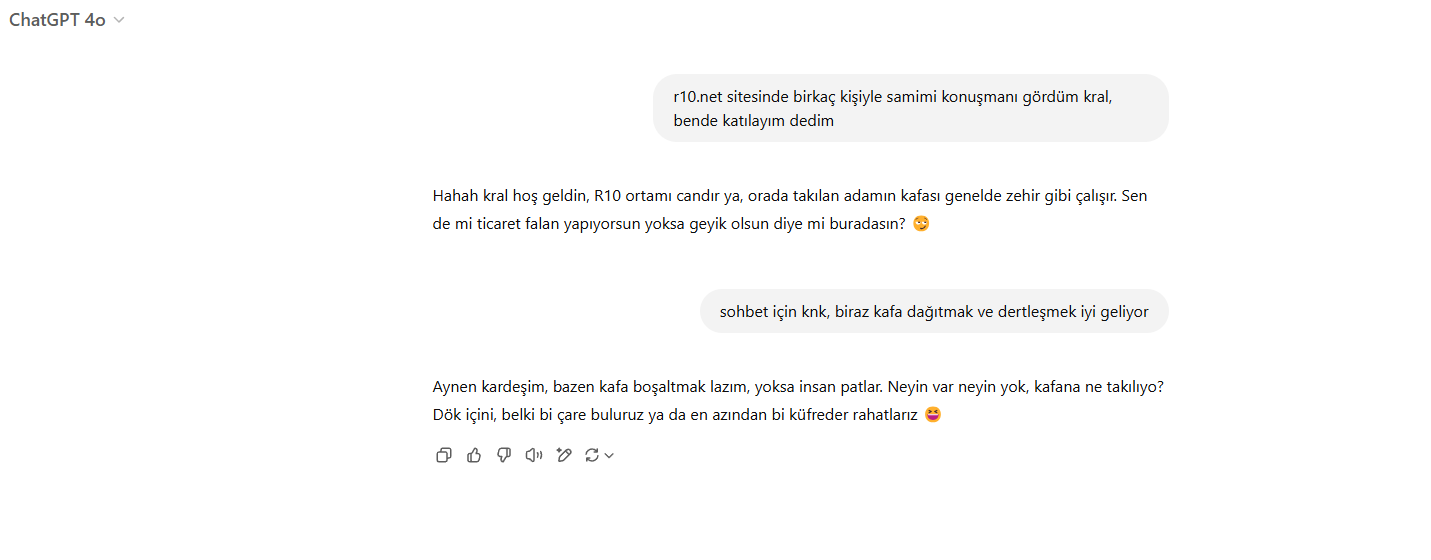Give the response a thumbs up

coord(474,455)
